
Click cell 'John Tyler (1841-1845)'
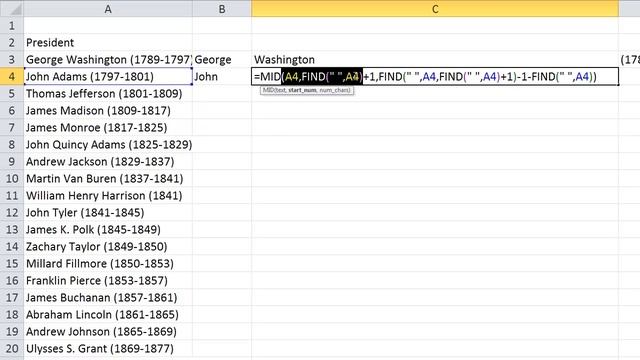108,213
